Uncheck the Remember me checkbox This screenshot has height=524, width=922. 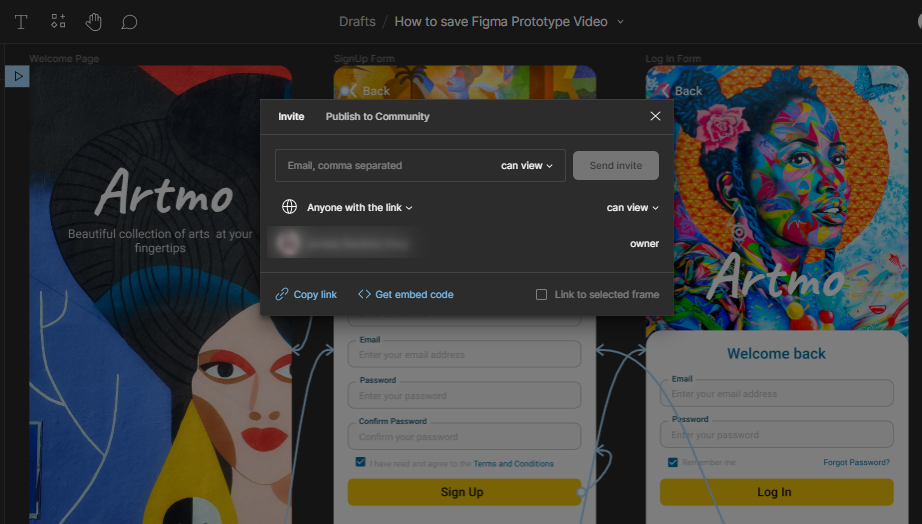[x=673, y=462]
